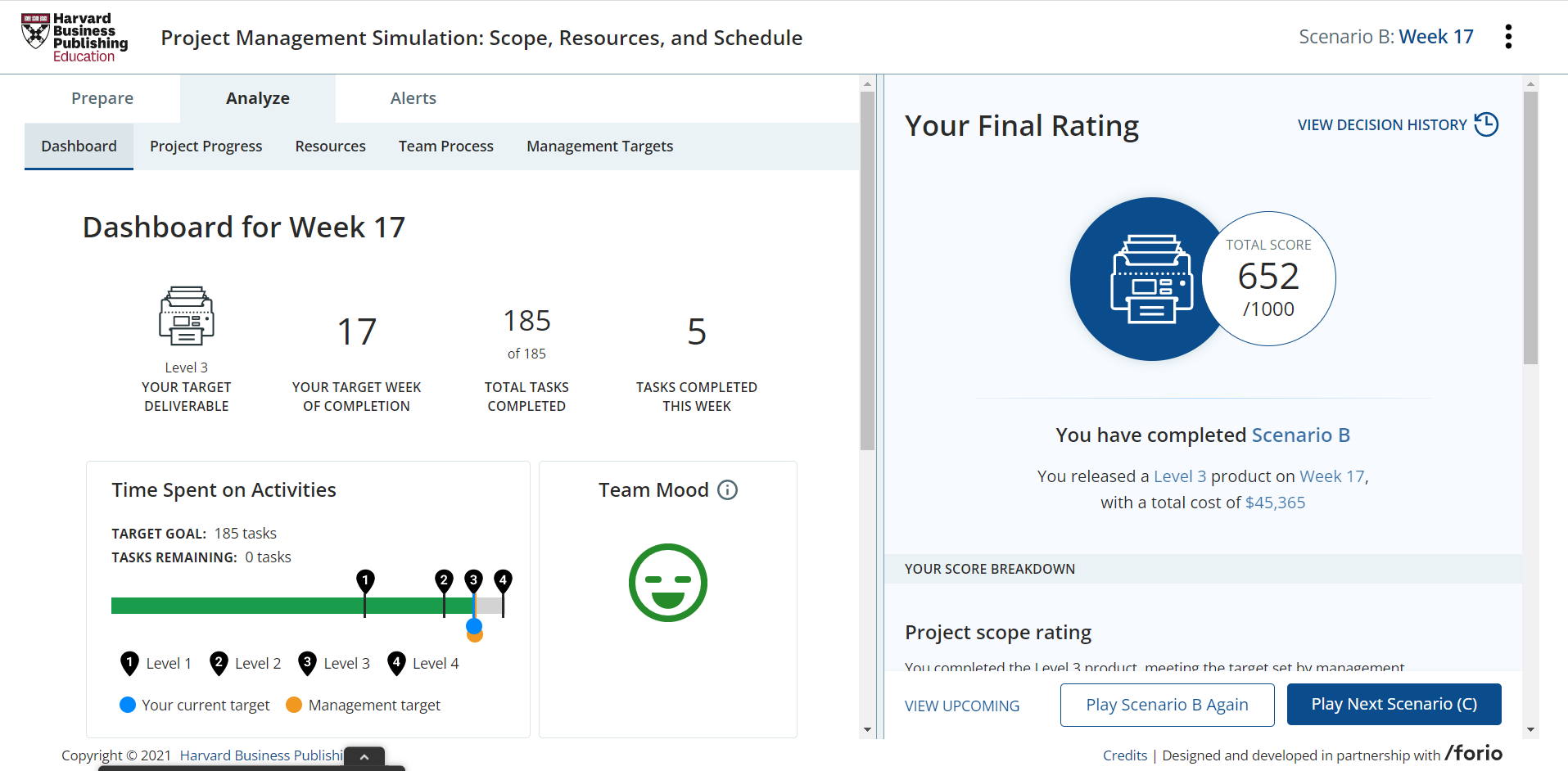This screenshot has width=1568, height=771.
Task: Click the happy team mood face icon
Action: point(668,583)
